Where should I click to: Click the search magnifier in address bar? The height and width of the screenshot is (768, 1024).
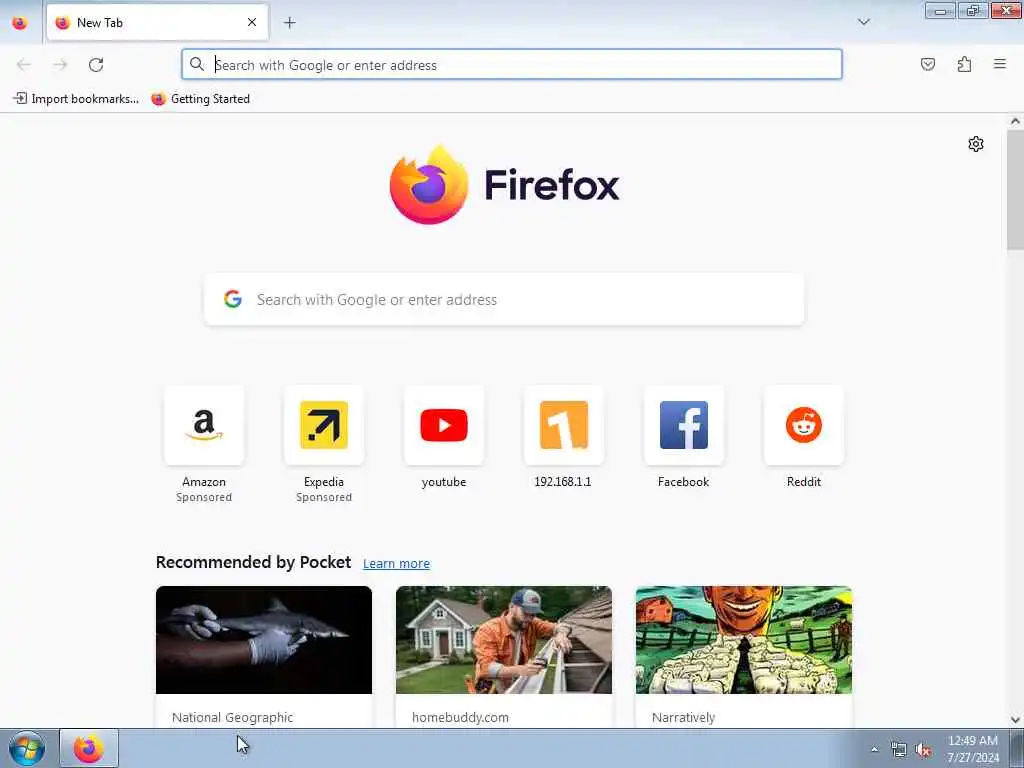coord(197,64)
